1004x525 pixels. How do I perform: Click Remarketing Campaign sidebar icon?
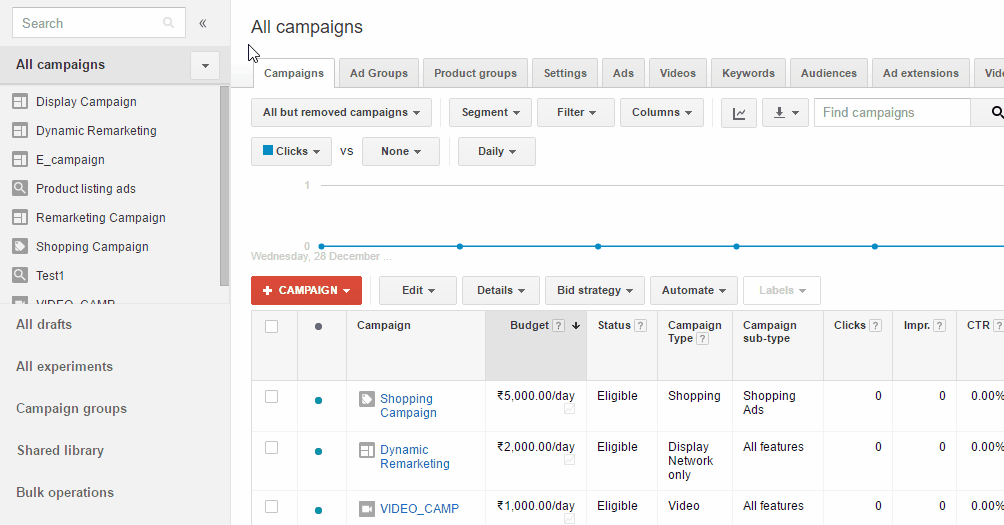coord(20,218)
